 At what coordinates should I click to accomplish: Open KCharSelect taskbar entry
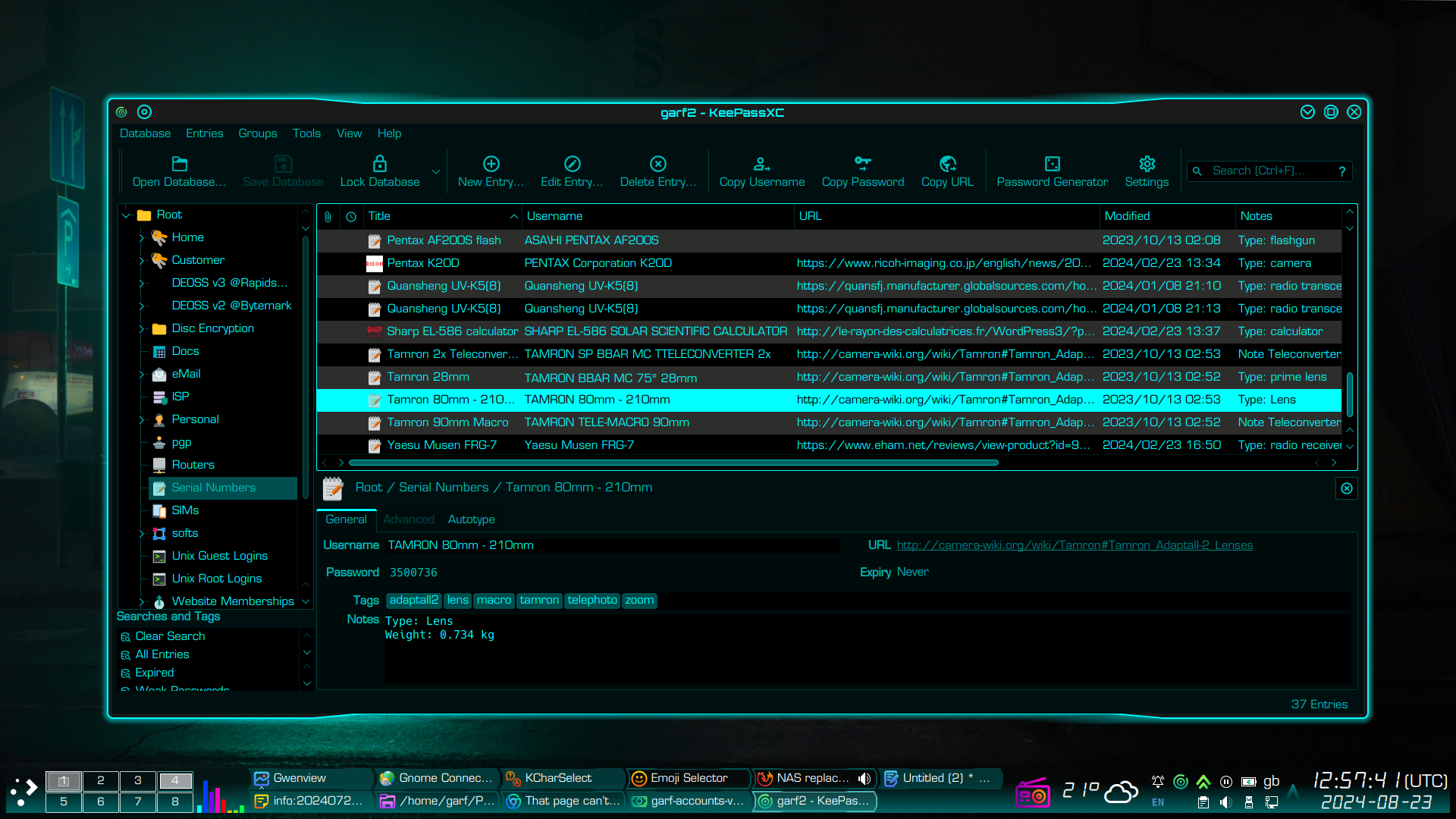[x=563, y=778]
